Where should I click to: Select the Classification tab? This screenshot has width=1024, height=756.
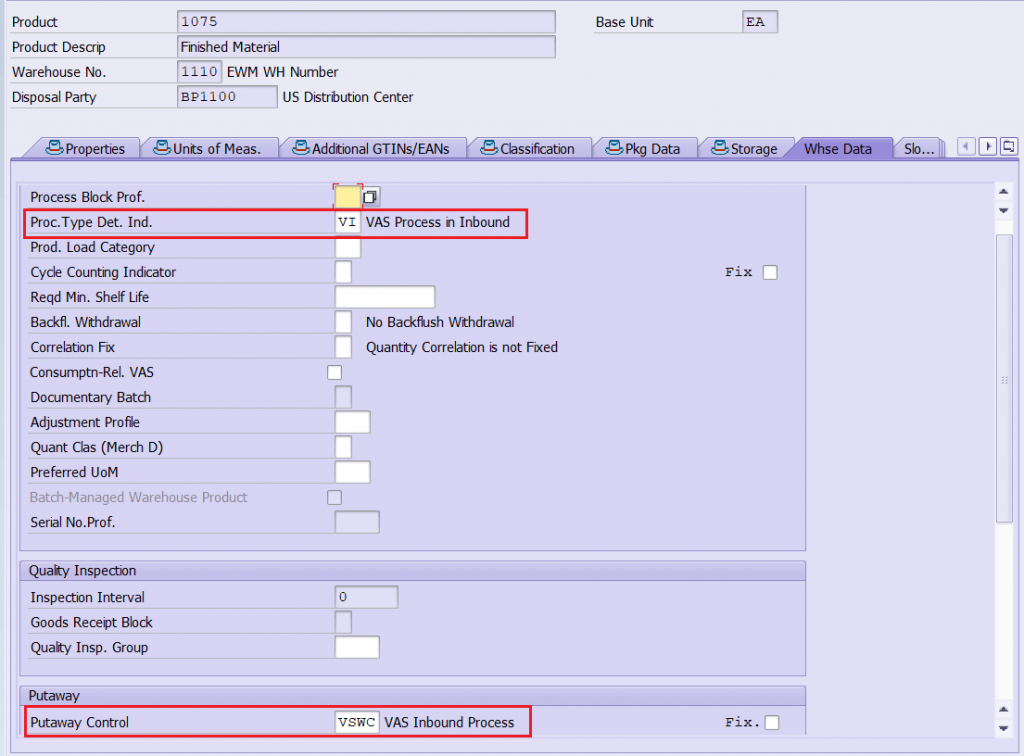click(528, 148)
